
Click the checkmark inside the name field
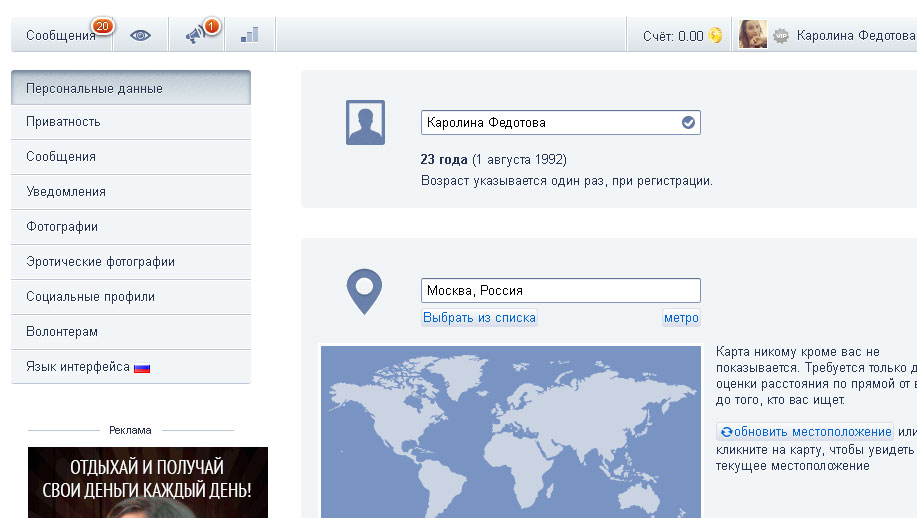click(x=688, y=122)
